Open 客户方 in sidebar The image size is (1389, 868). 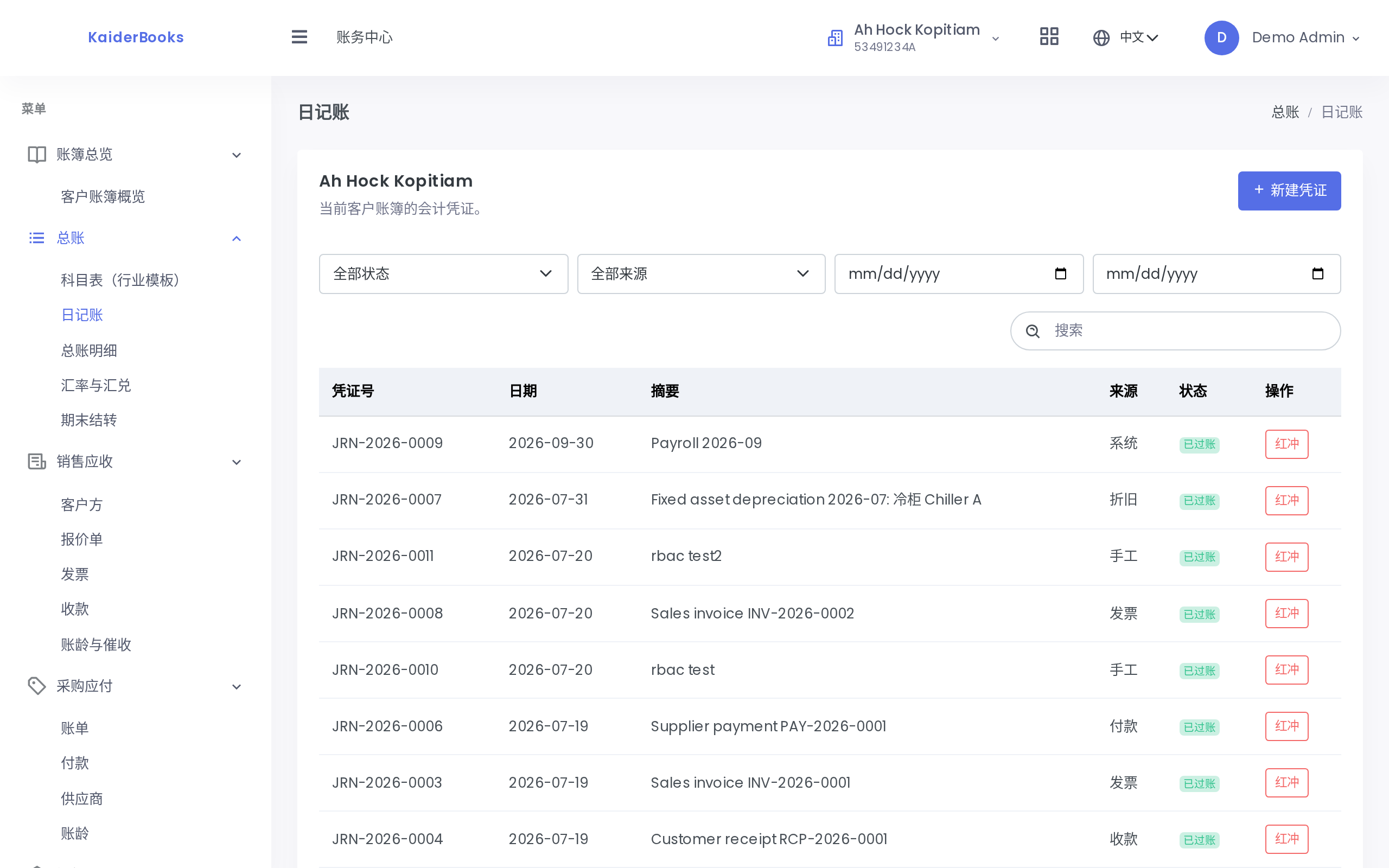[82, 505]
